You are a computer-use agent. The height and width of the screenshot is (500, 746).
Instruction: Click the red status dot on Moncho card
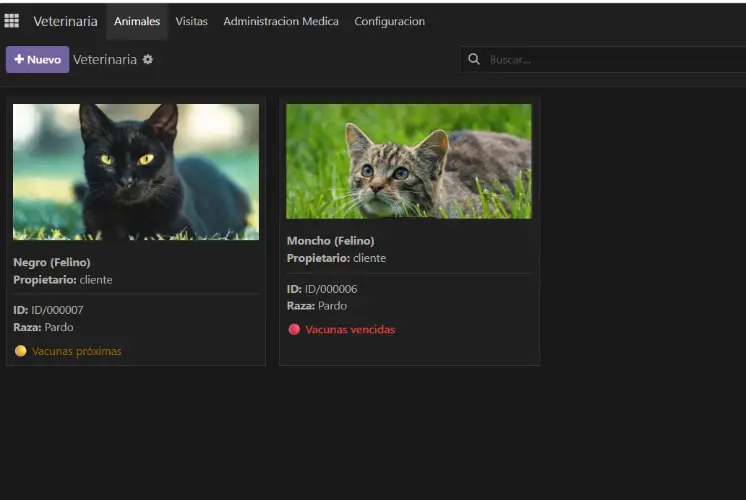(294, 329)
